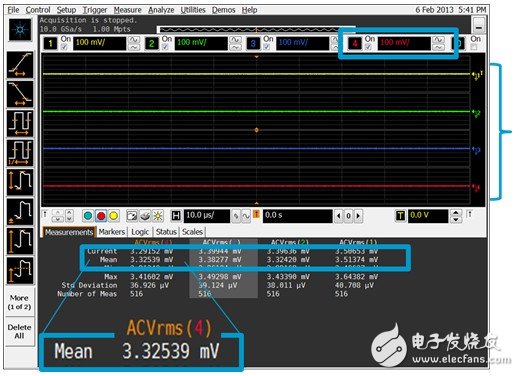Switch to the Logic tab
The image size is (519, 376).
click(x=140, y=232)
